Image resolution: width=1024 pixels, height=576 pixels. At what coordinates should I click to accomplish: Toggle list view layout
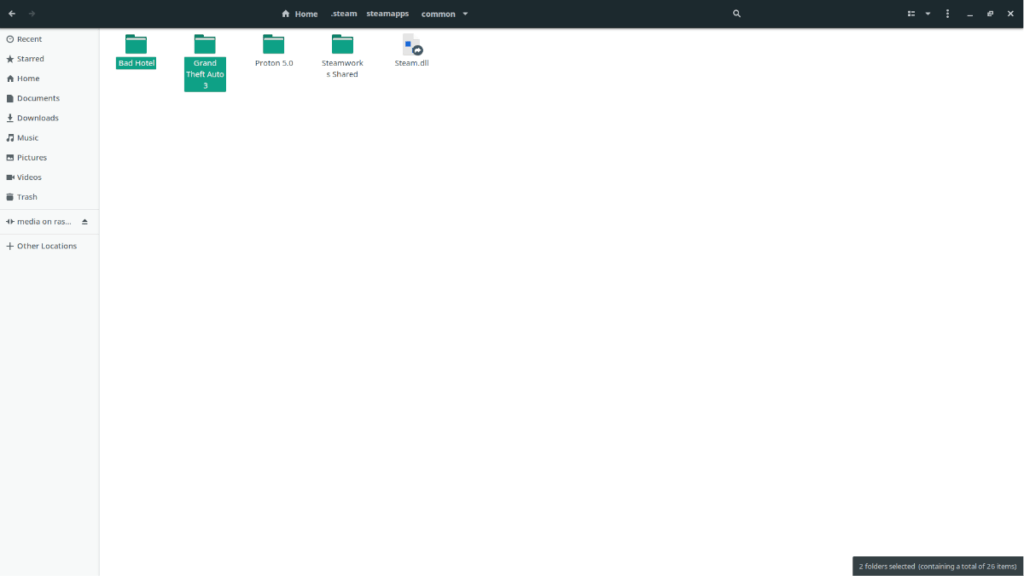click(911, 14)
